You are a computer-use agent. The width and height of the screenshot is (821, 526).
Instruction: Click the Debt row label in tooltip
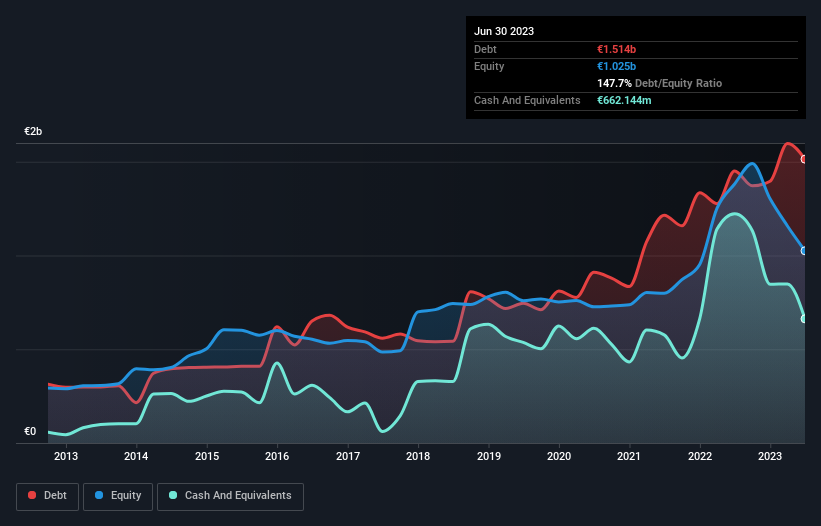point(485,49)
